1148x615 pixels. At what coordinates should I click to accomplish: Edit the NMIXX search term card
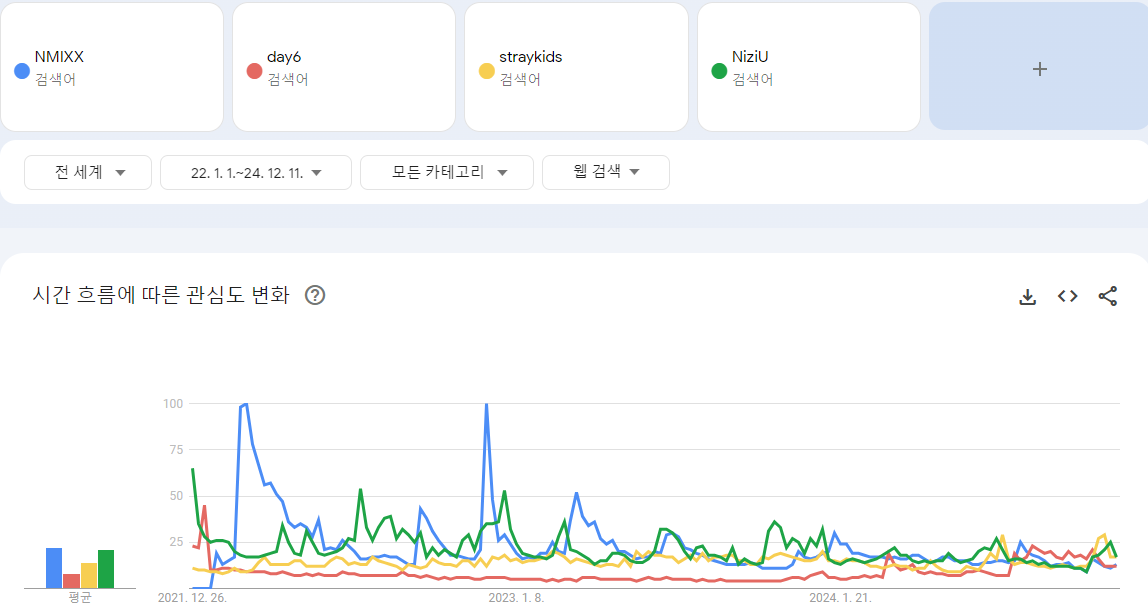112,67
